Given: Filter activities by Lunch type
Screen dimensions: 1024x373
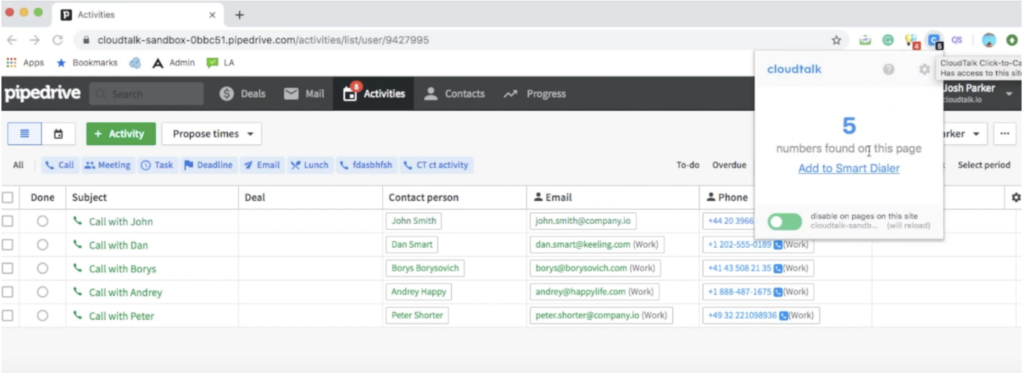Looking at the screenshot, I should [x=310, y=165].
